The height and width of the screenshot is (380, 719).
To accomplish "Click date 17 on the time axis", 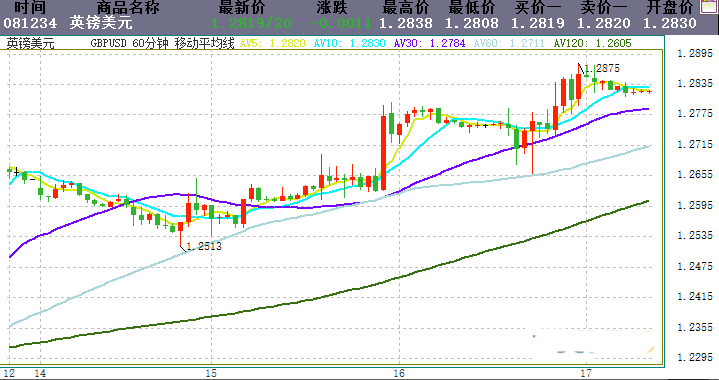I will pyautogui.click(x=586, y=373).
